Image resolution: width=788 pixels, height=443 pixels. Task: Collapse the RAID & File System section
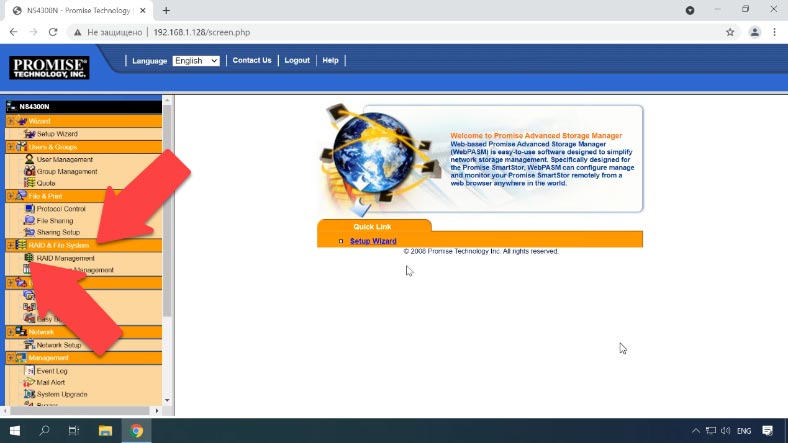[x=11, y=245]
